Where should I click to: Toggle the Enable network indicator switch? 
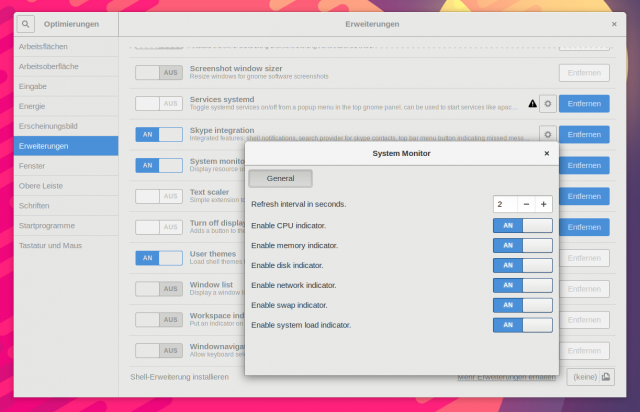pos(522,285)
